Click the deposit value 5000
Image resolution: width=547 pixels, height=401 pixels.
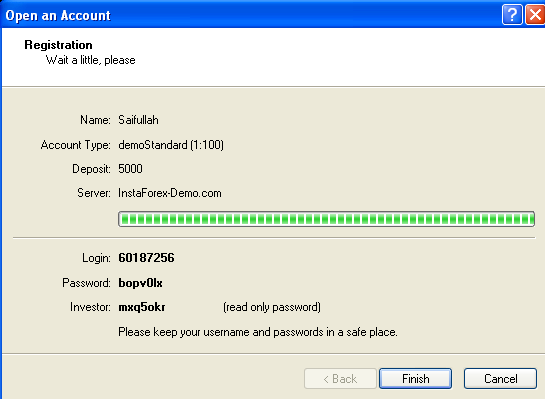[130, 169]
